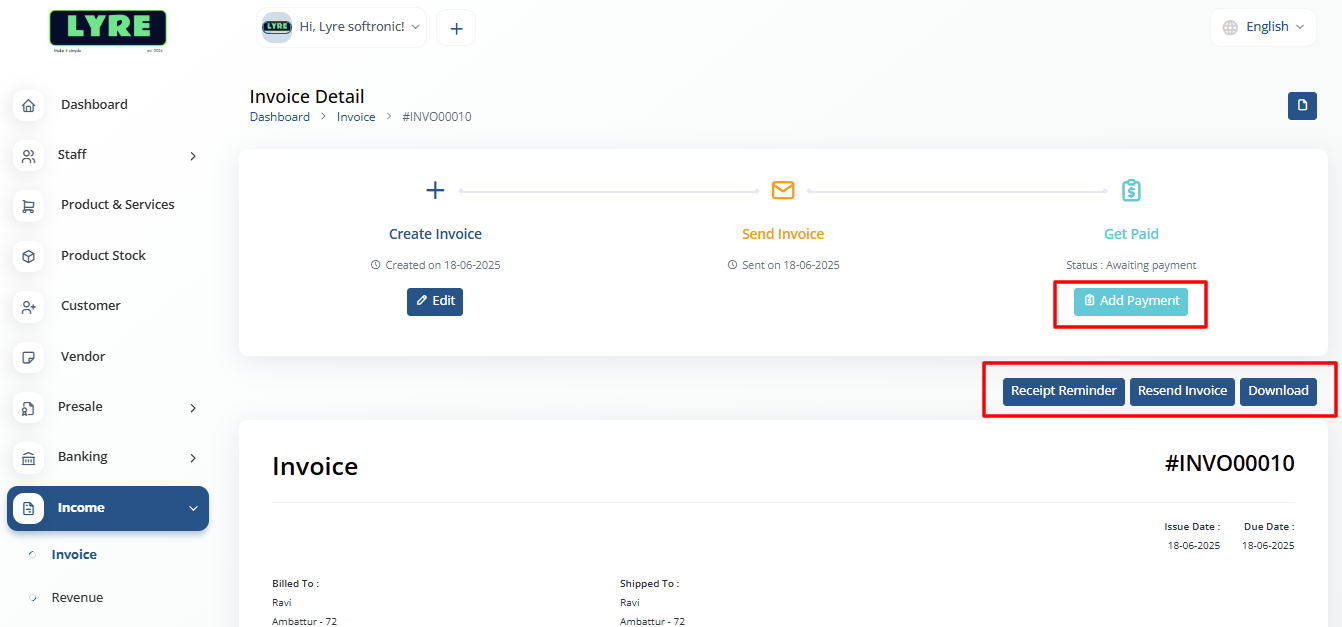The image size is (1342, 627).
Task: Select the Product Stock sidebar icon
Action: click(x=28, y=255)
